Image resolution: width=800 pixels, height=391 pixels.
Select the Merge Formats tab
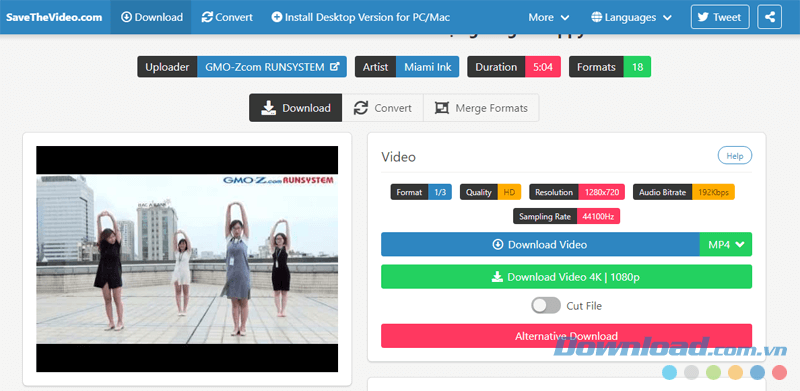pyautogui.click(x=481, y=108)
